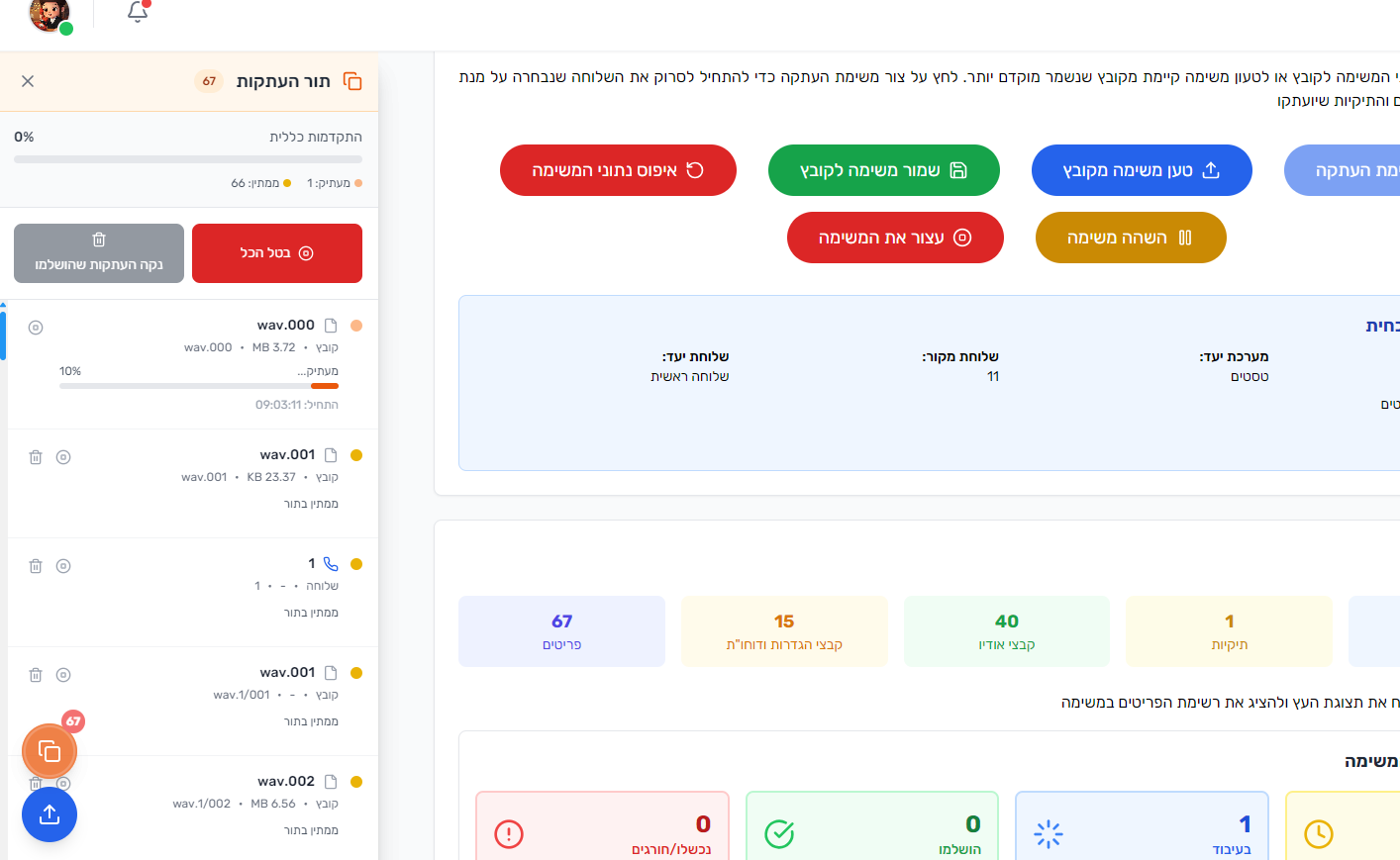
Task: Click the spinner icon in בעיבוד card
Action: [x=1049, y=834]
